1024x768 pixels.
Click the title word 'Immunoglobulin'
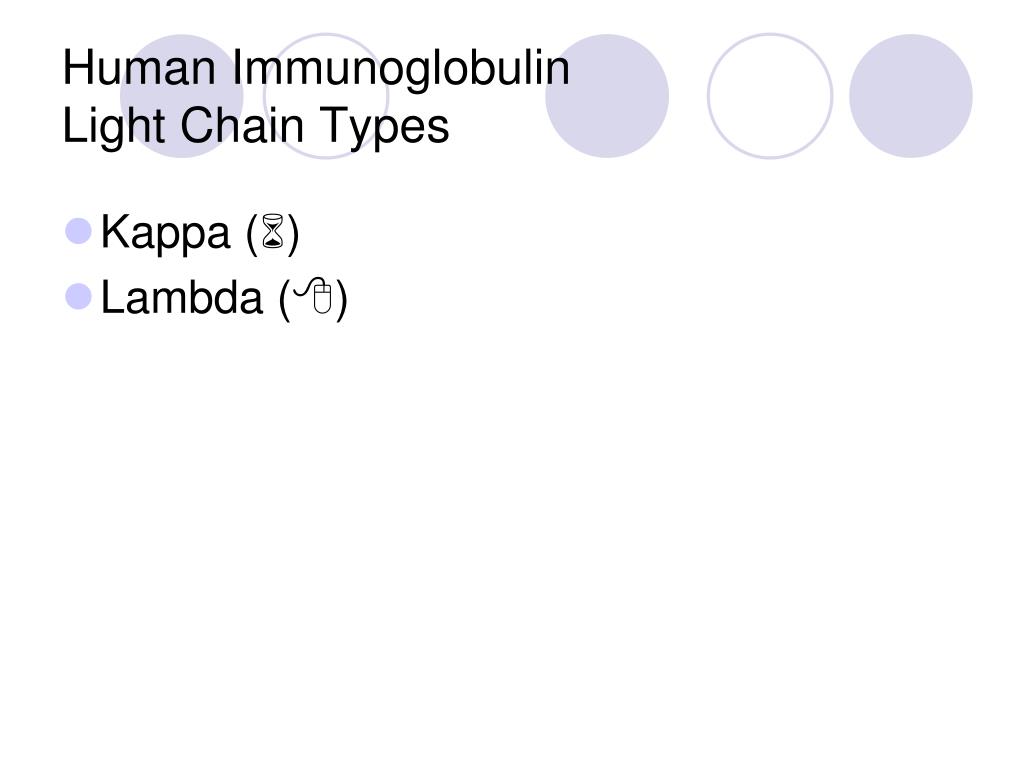point(401,69)
